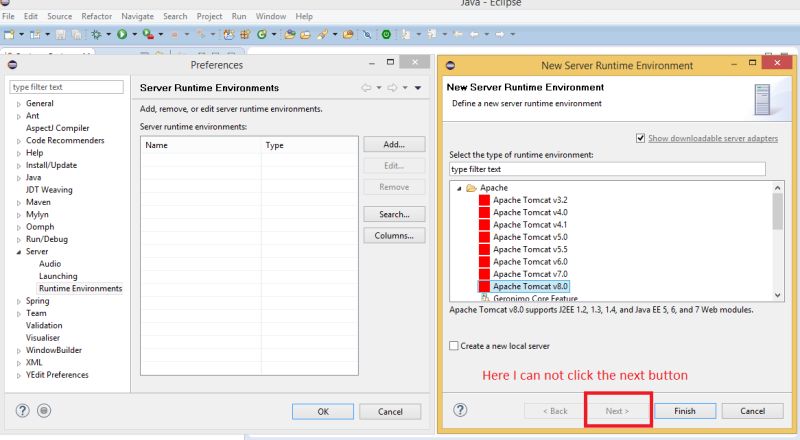Click the help icon in New Server Runtime dialog
This screenshot has height=440, width=800.
point(460,410)
